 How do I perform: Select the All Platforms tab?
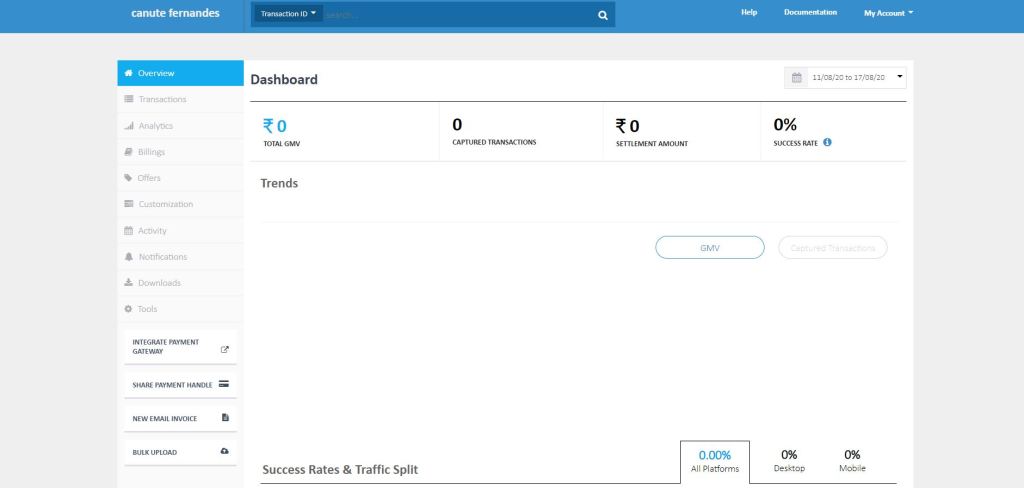coord(715,461)
